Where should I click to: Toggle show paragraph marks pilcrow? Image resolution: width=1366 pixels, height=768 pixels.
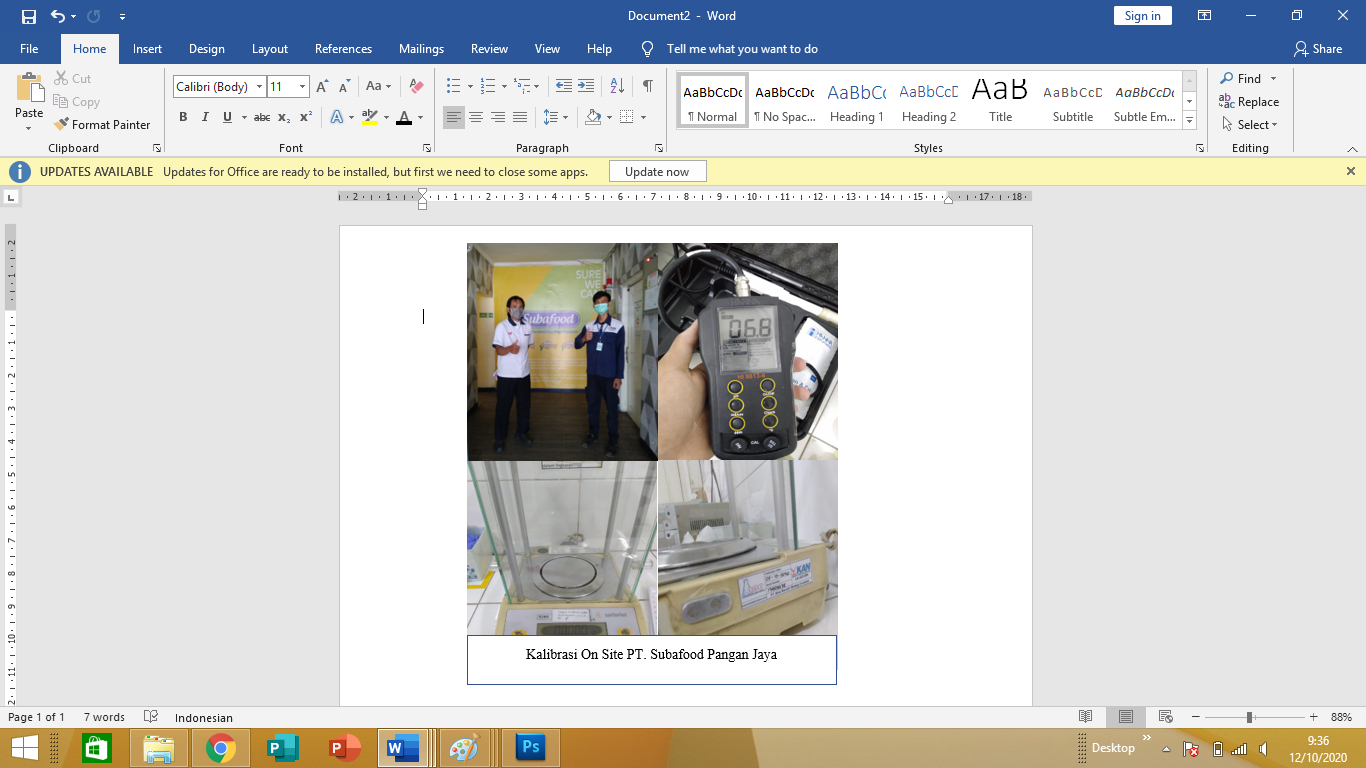coord(648,87)
